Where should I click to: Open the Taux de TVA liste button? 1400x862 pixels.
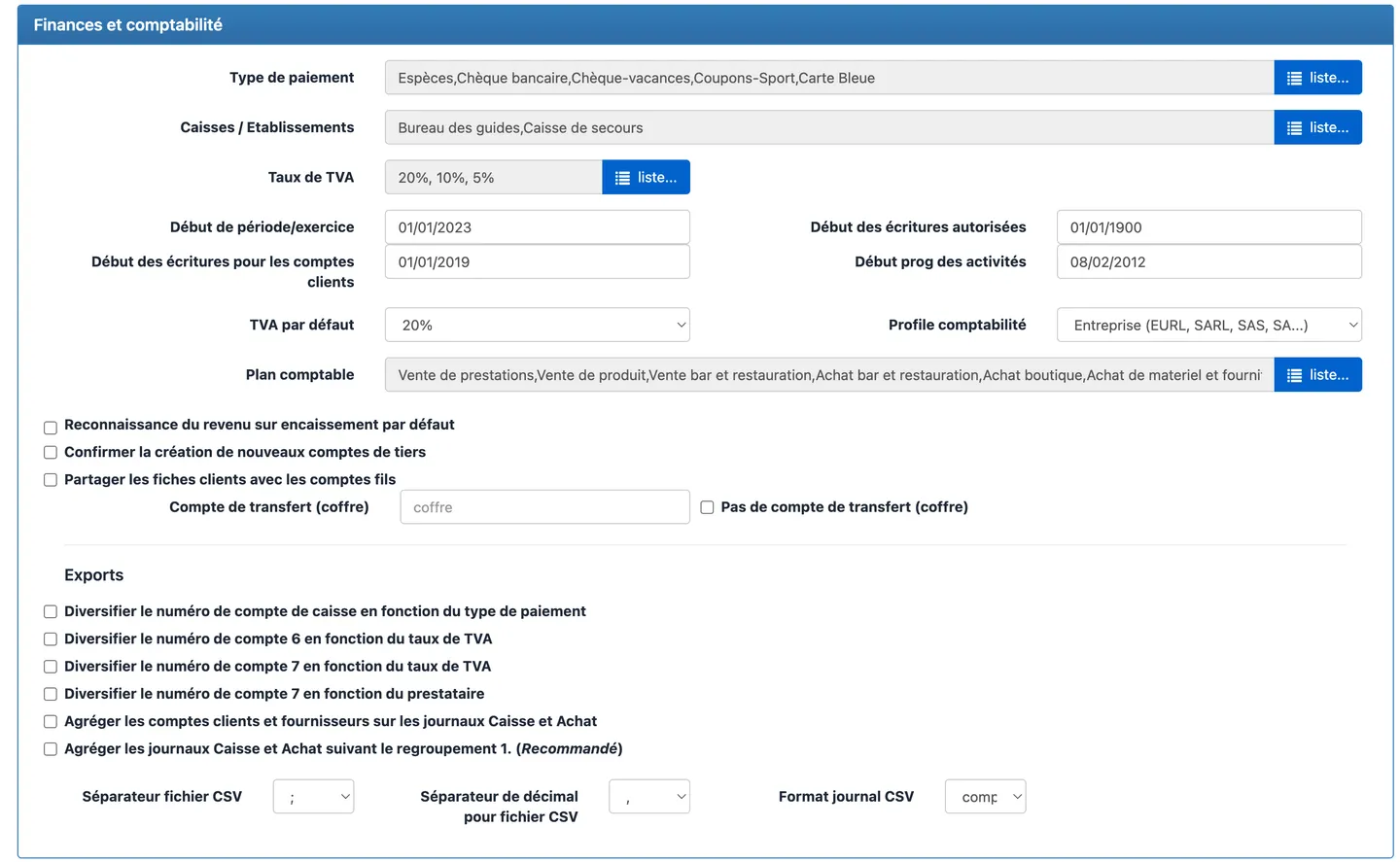pyautogui.click(x=646, y=177)
